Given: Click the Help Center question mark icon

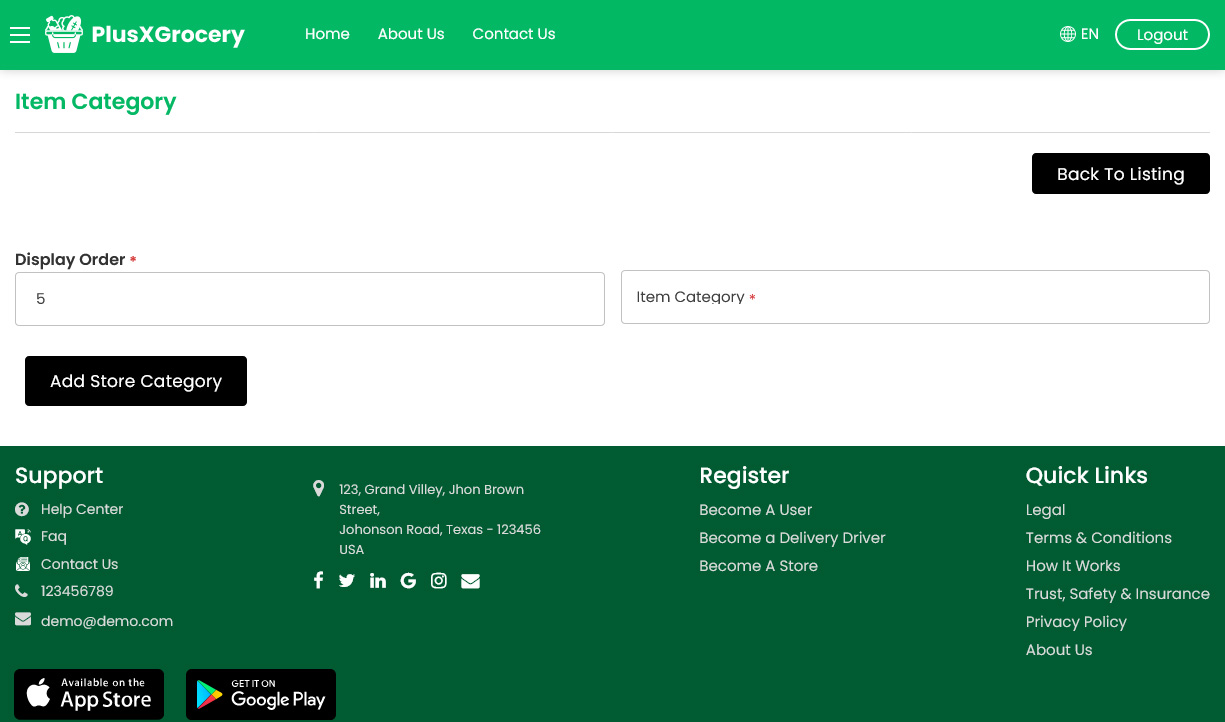Looking at the screenshot, I should click(x=22, y=509).
